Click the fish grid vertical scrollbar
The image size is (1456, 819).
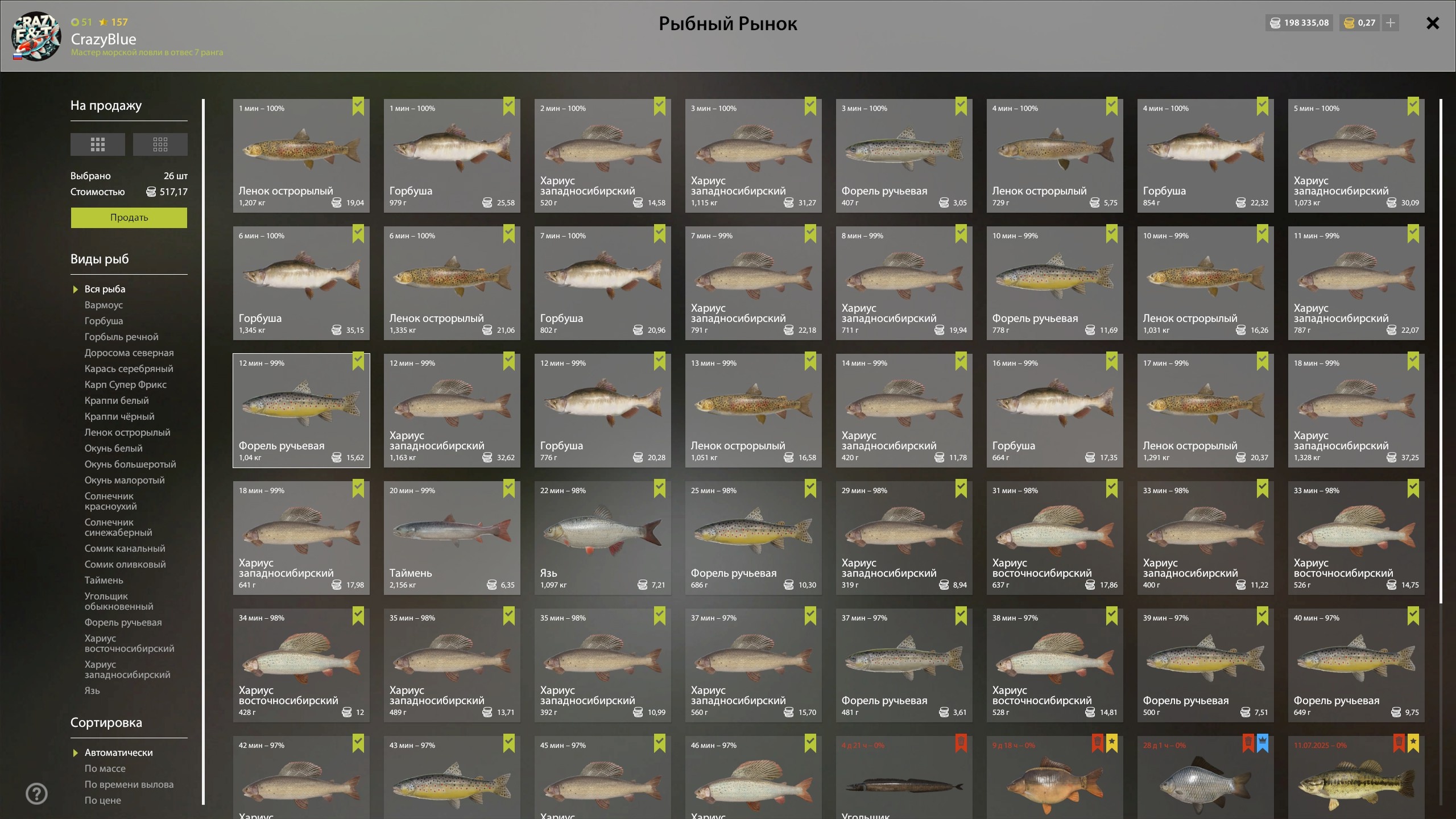1441,351
